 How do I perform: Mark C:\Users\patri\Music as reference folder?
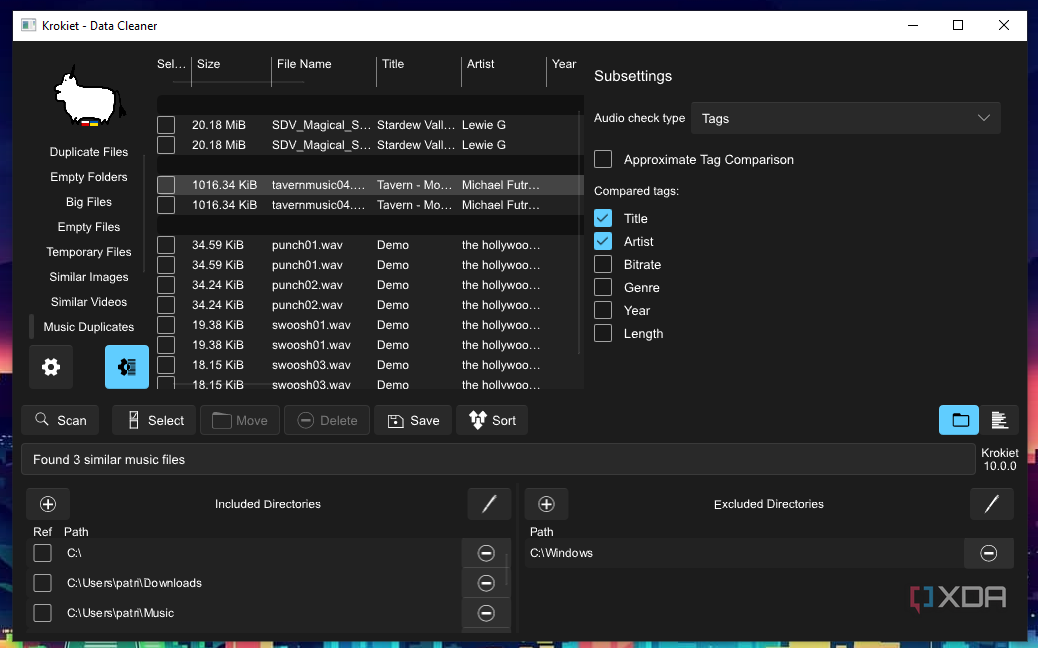tap(42, 613)
